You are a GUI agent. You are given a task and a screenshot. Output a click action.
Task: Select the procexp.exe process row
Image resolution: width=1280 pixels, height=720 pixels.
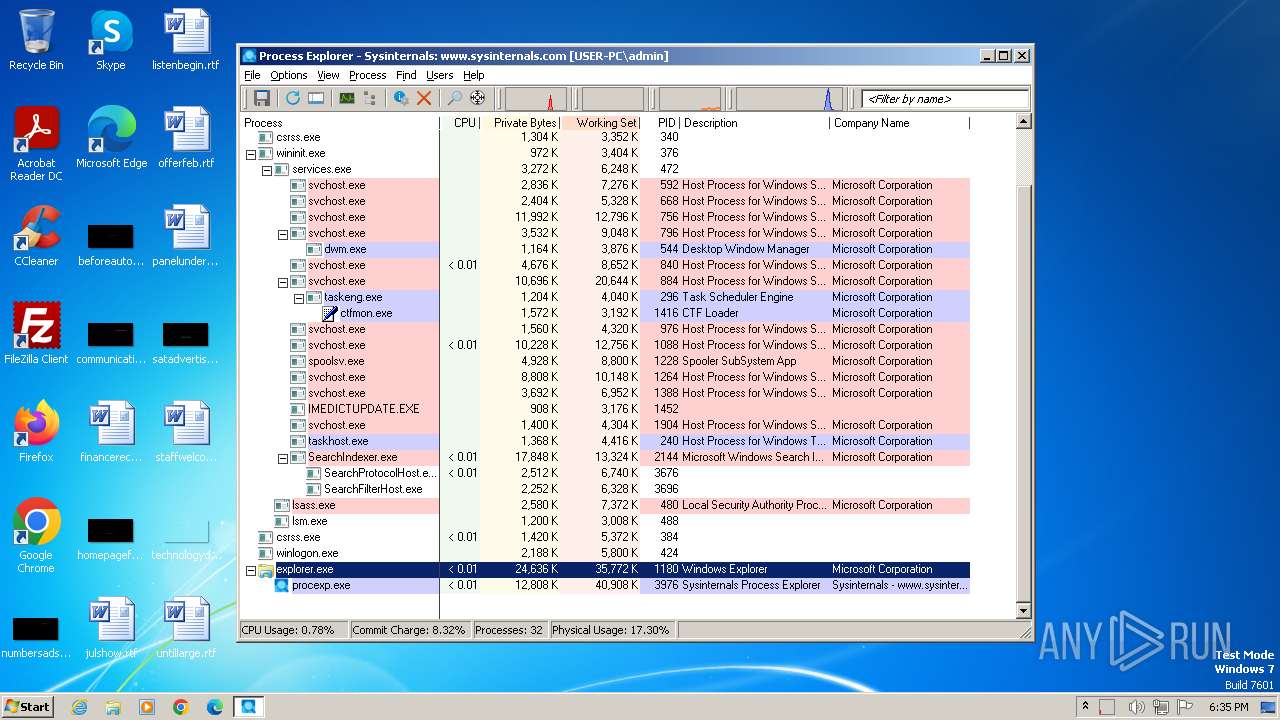605,586
